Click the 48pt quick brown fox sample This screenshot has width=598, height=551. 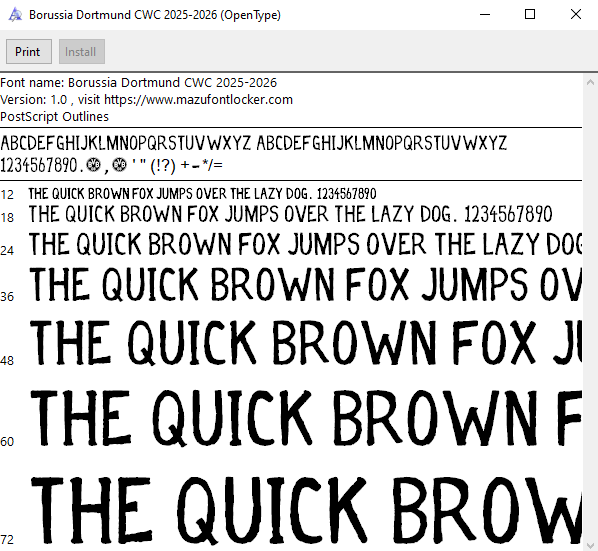(306, 342)
